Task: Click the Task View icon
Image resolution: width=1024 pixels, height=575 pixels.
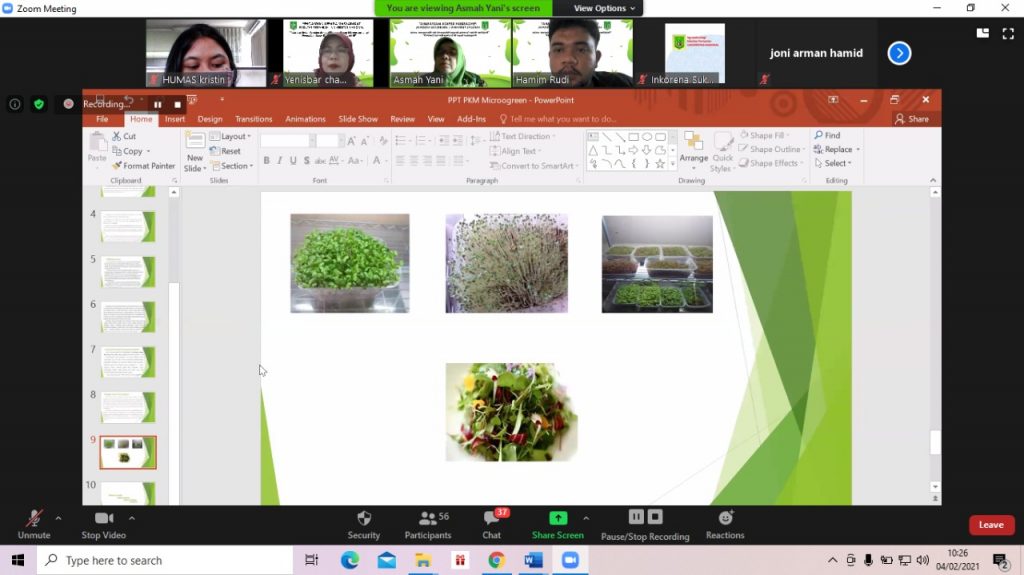Action: tap(312, 560)
